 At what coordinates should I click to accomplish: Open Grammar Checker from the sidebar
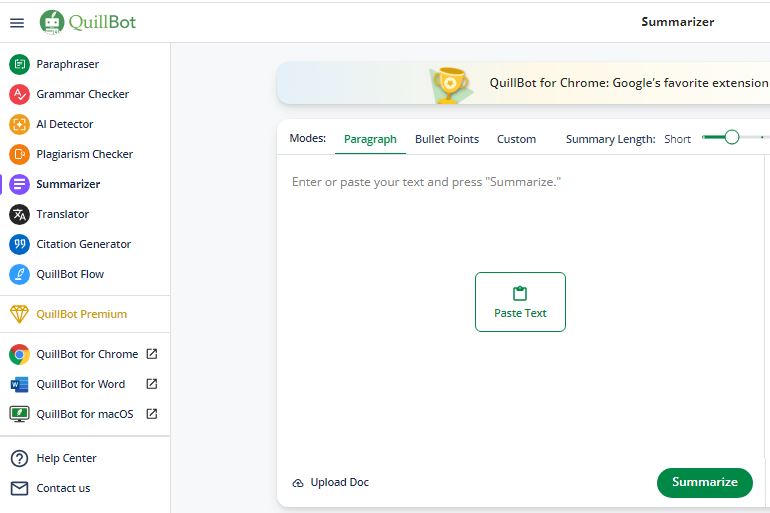coord(82,94)
